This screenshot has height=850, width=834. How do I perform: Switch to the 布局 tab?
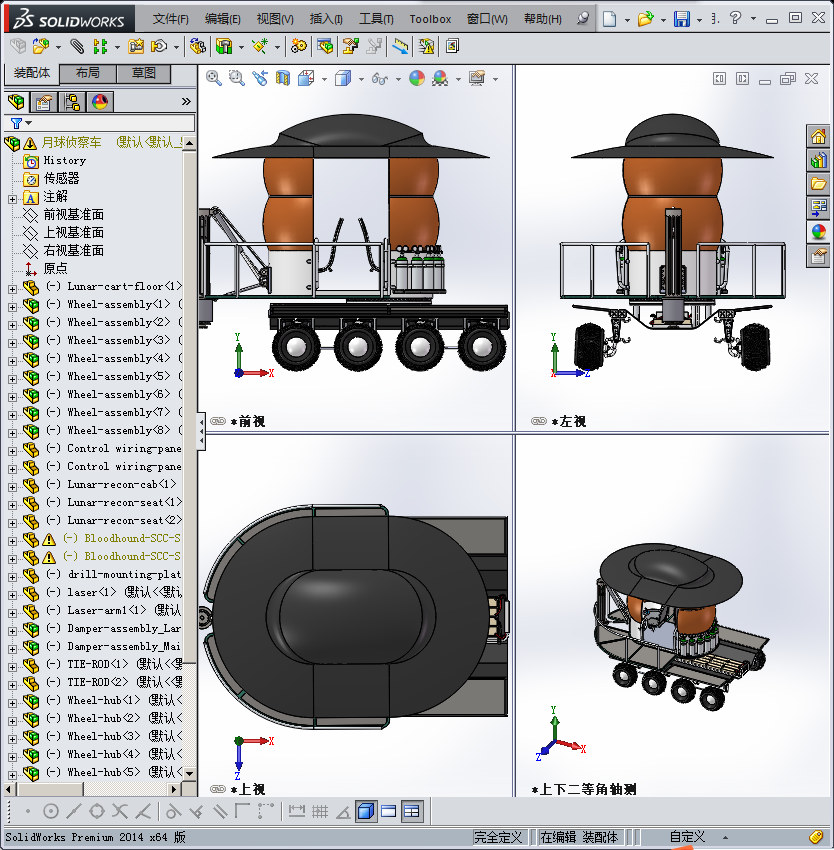(x=87, y=73)
